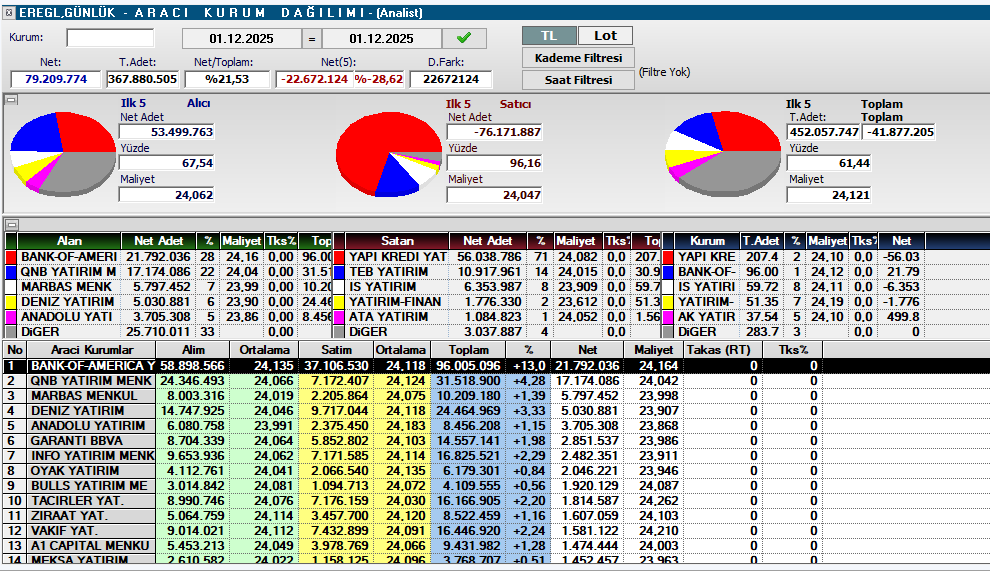990x571 pixels.
Task: Switch the view to TL
Action: click(549, 35)
